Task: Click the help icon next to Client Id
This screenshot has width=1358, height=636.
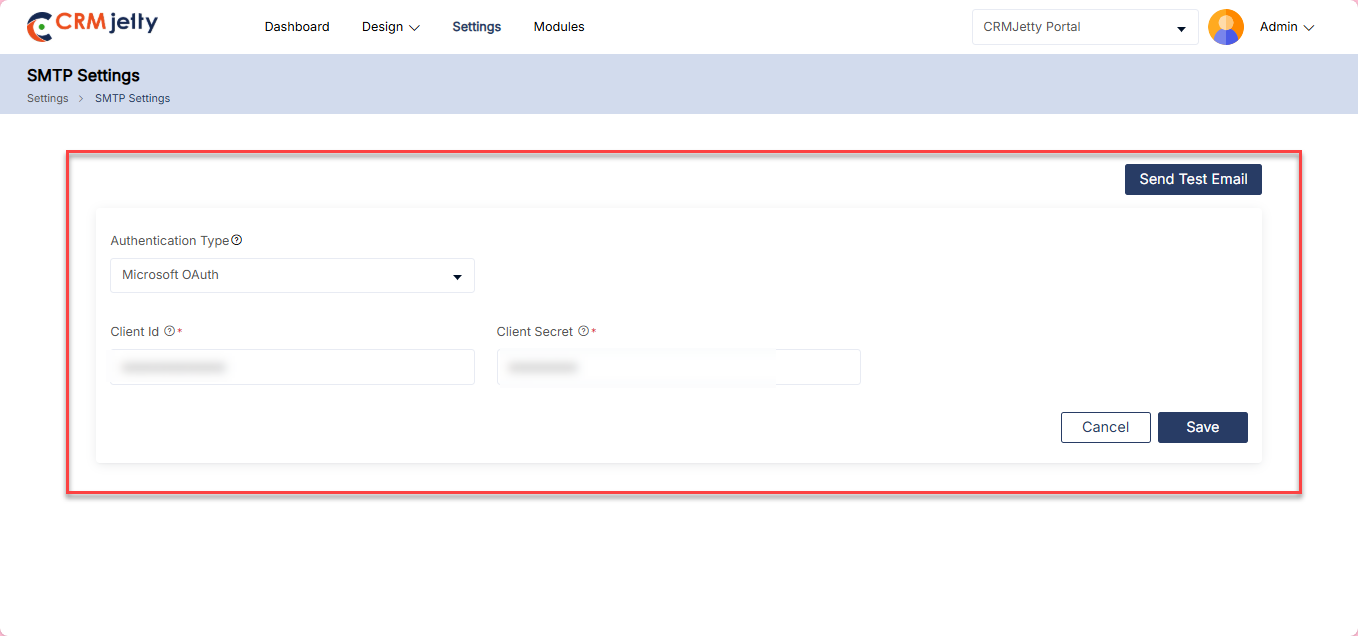Action: [x=169, y=331]
